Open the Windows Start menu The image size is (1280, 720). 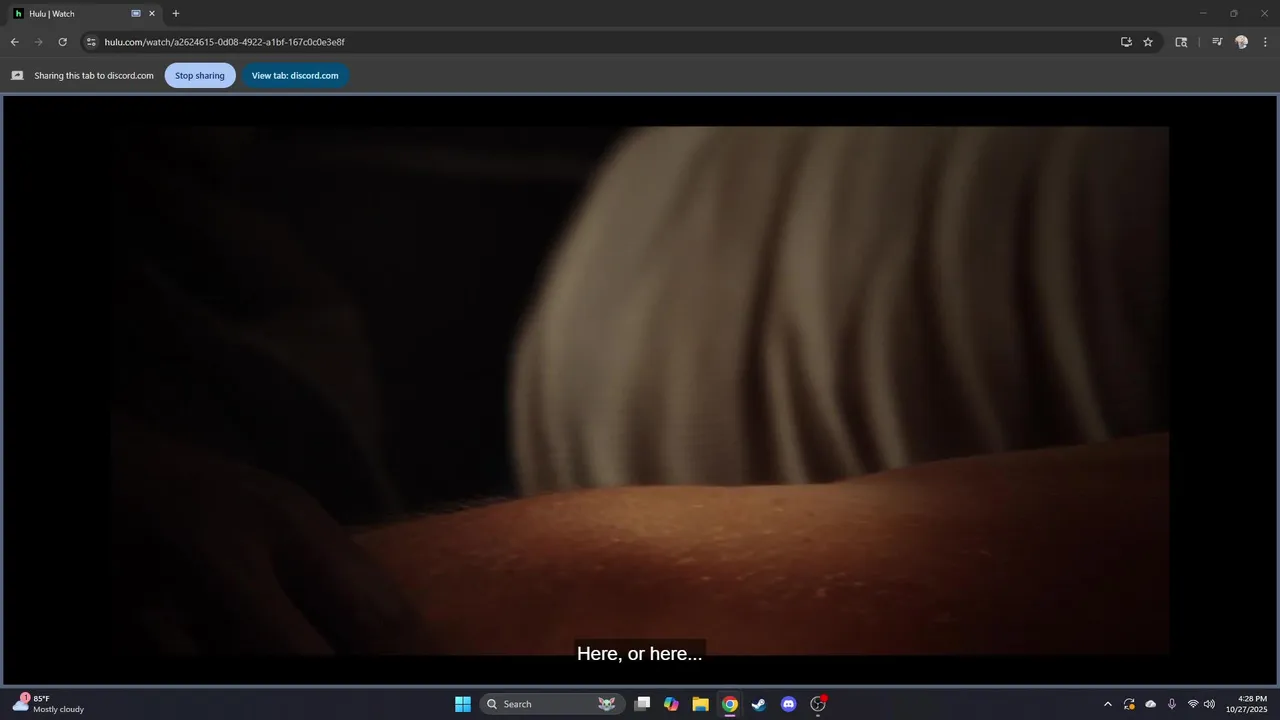click(463, 704)
